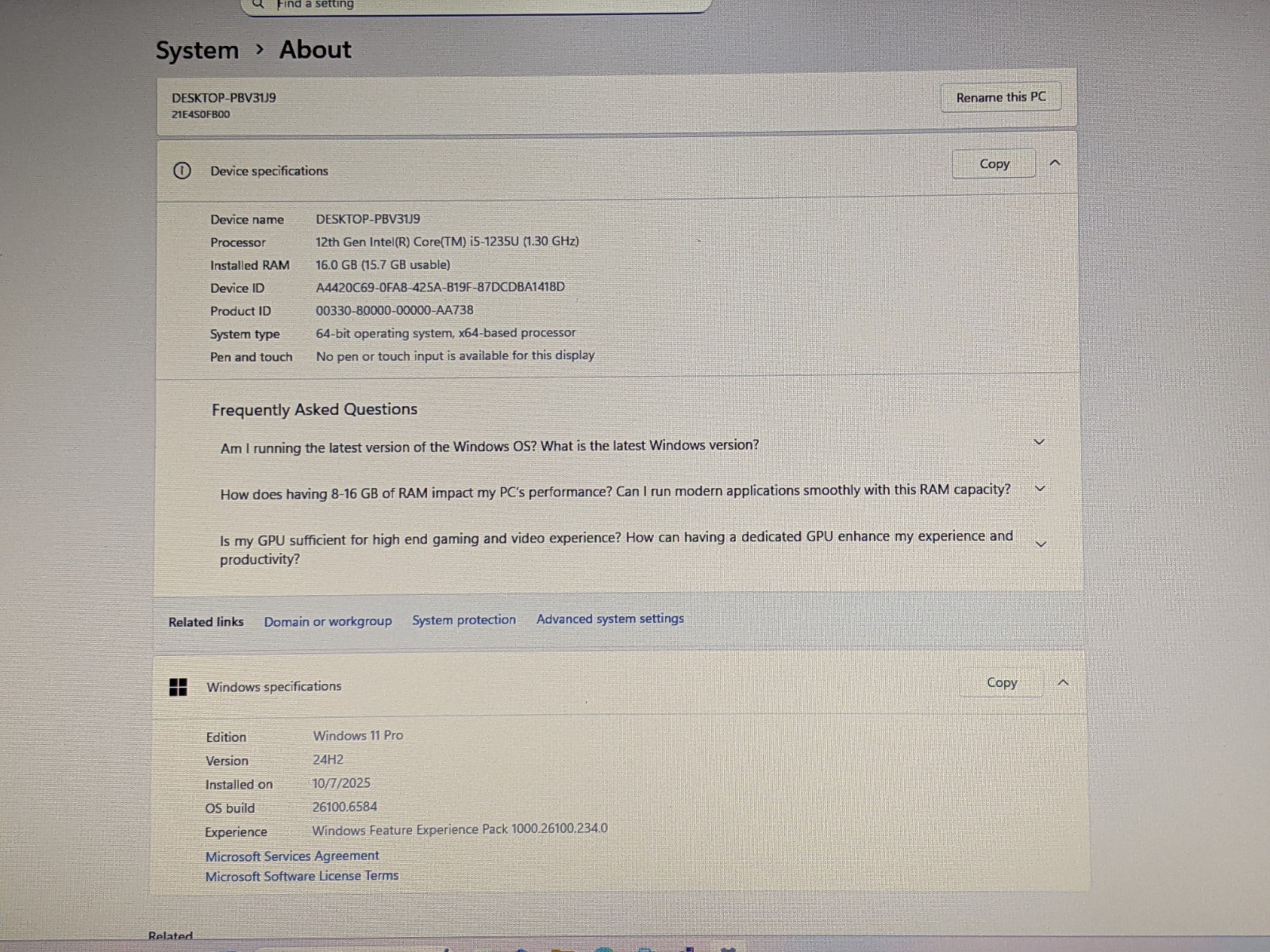
Task: Select the Pen and touch value text
Action: coord(455,355)
